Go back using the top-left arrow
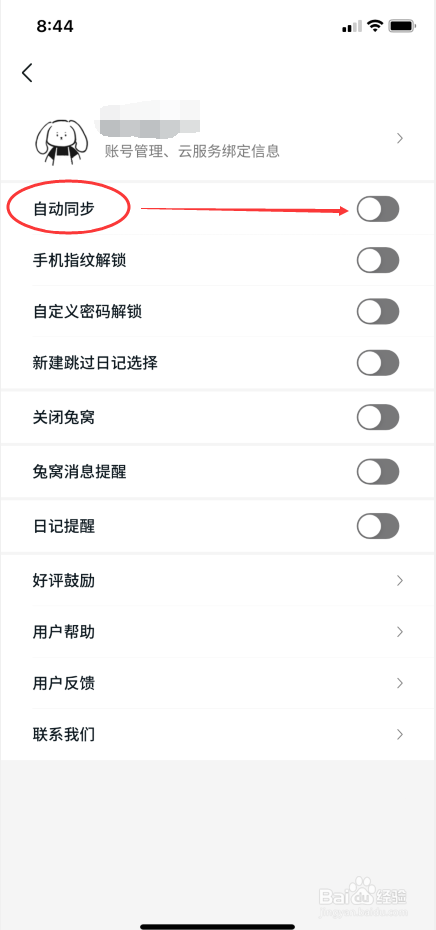Screen dimensions: 436x930 (x=27, y=72)
